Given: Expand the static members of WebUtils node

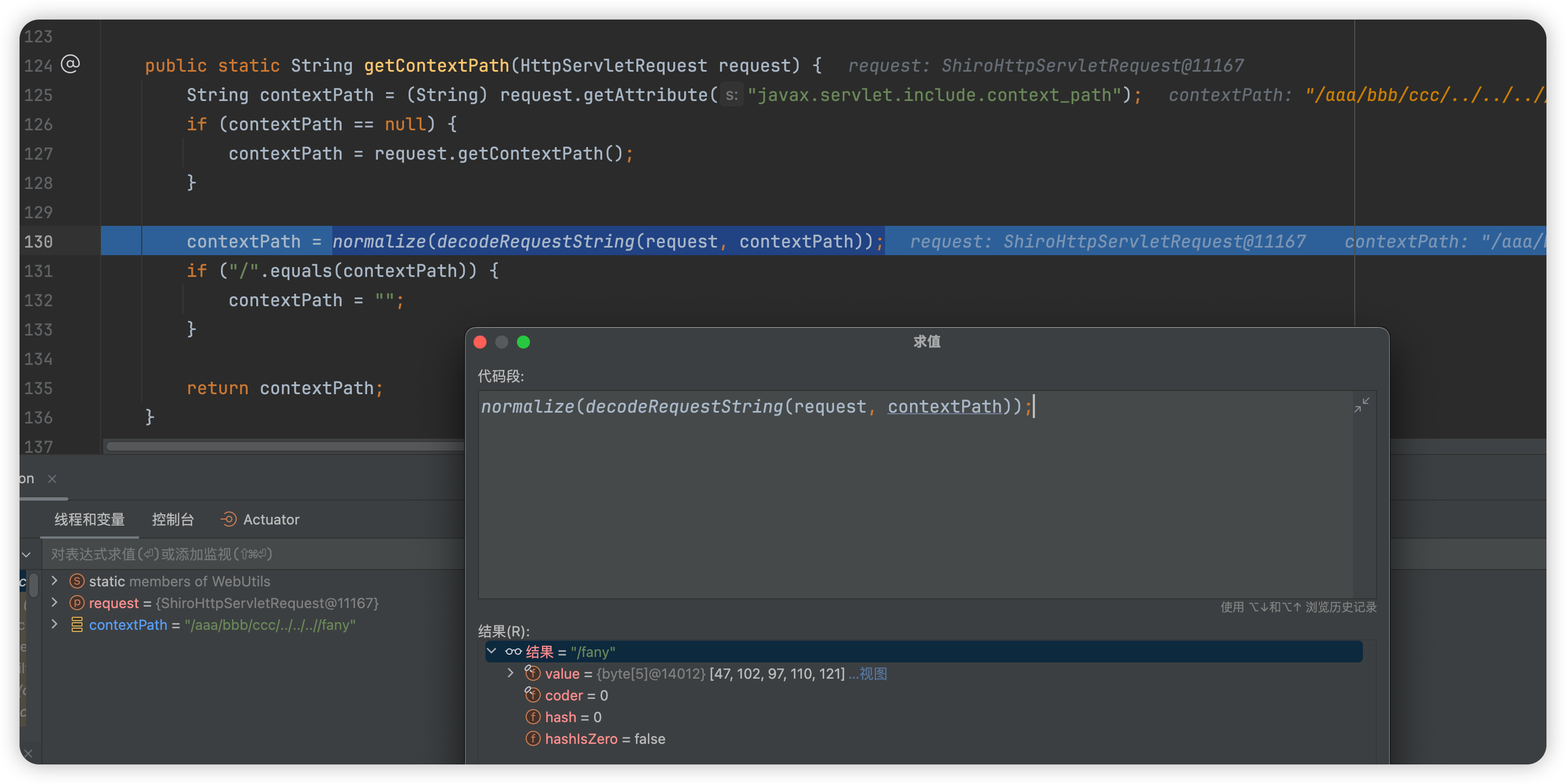Looking at the screenshot, I should (54, 580).
